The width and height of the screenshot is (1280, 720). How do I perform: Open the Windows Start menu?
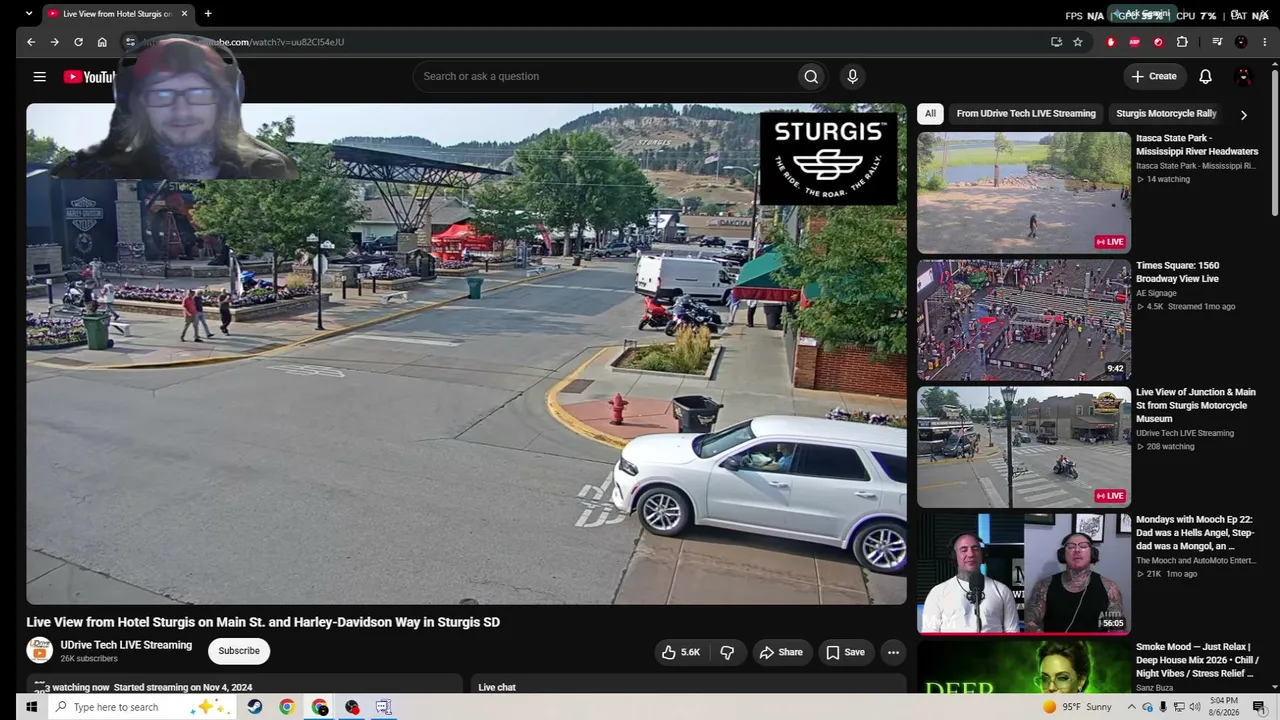click(x=31, y=707)
